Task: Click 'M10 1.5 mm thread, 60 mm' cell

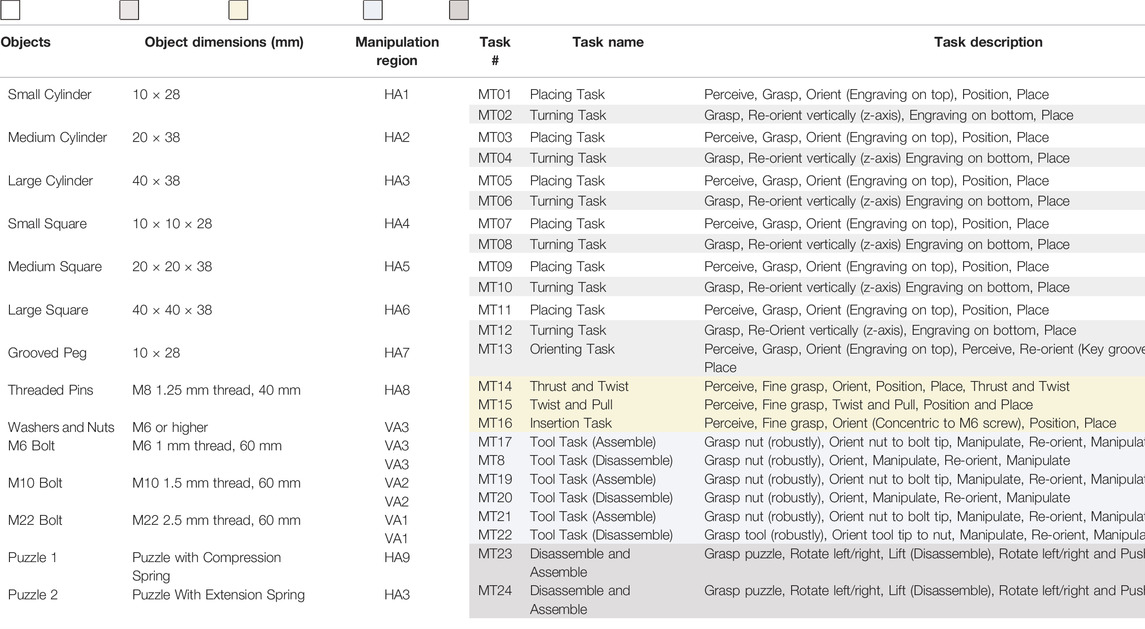Action: click(x=216, y=483)
